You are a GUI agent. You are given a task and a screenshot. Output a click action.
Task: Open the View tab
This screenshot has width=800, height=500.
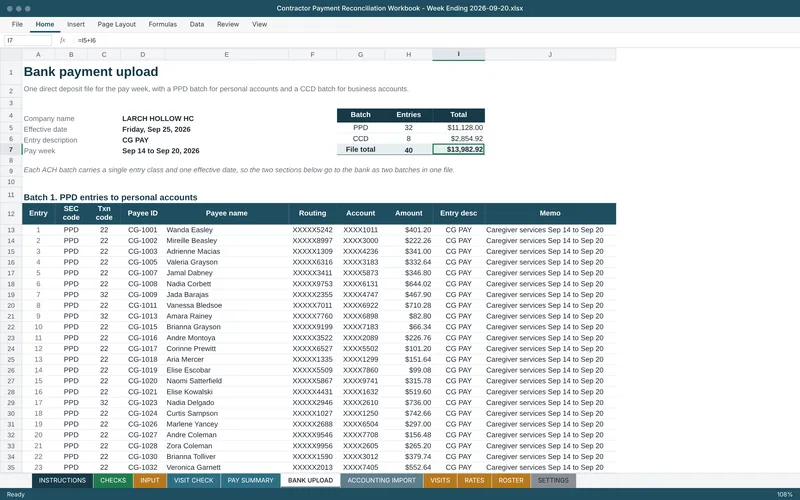[259, 24]
